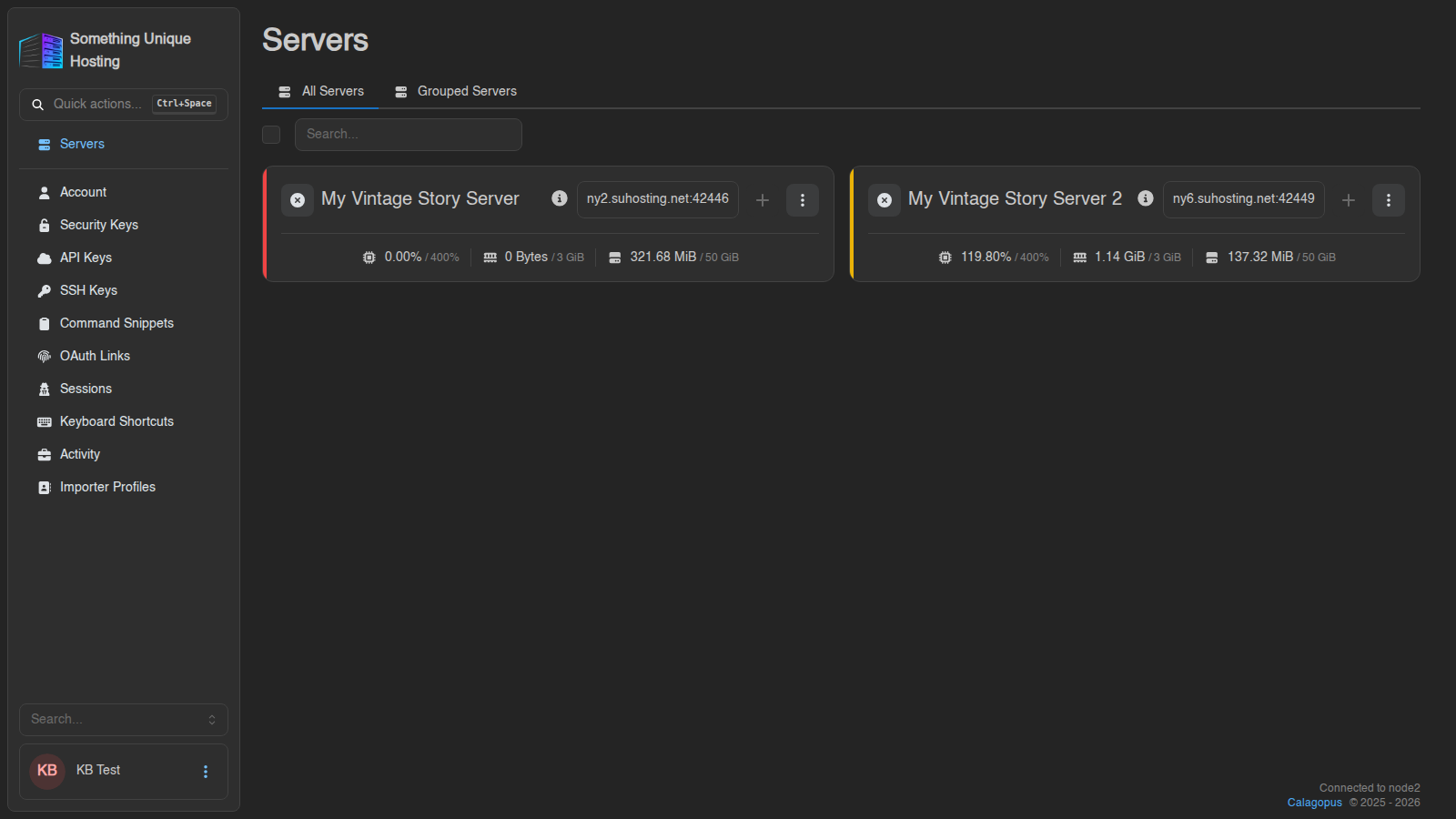Show info for My Vintage Story Server 2
This screenshot has height=819, width=1456.
point(1146,198)
